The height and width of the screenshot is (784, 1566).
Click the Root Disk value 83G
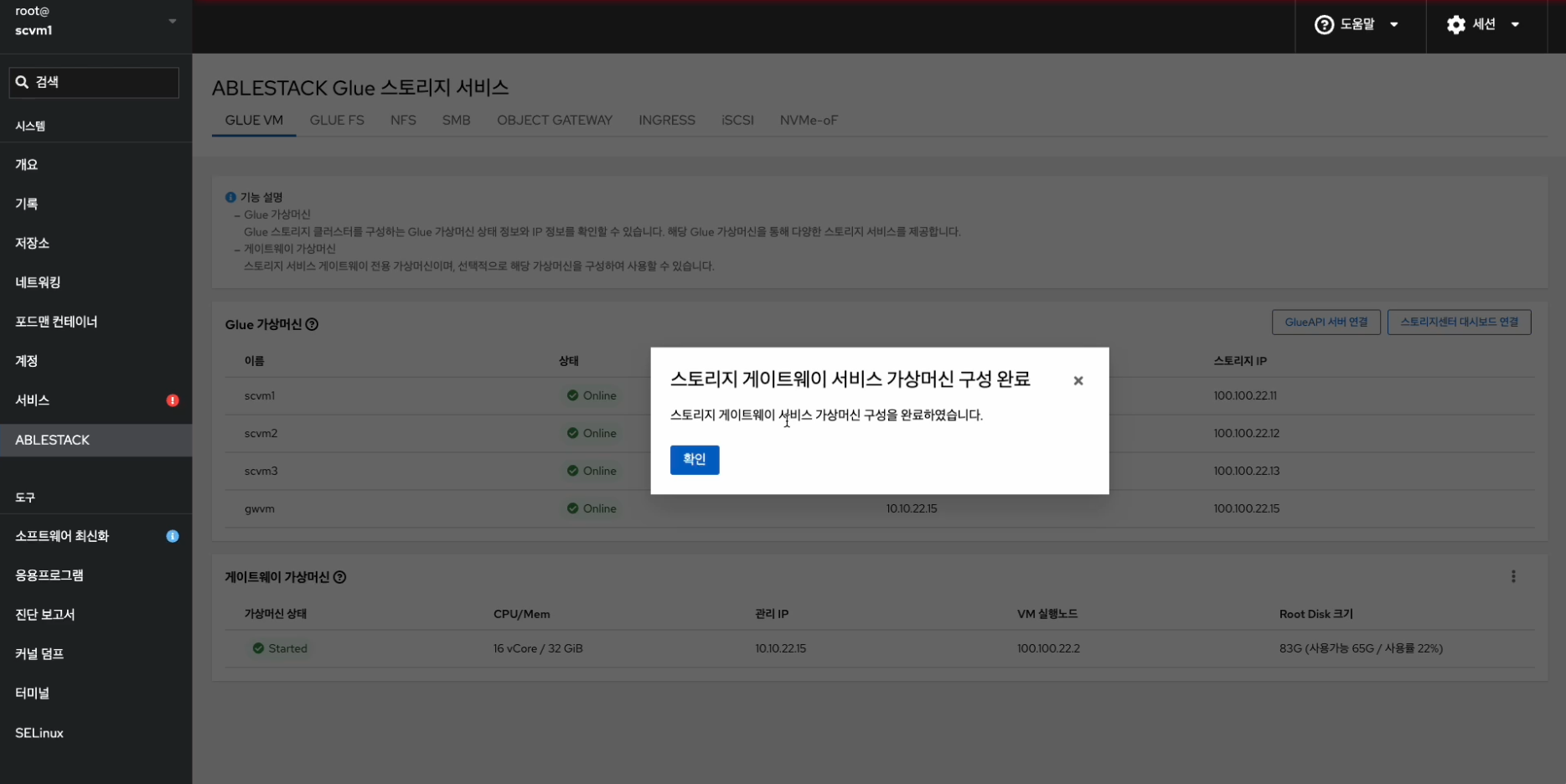point(1361,649)
